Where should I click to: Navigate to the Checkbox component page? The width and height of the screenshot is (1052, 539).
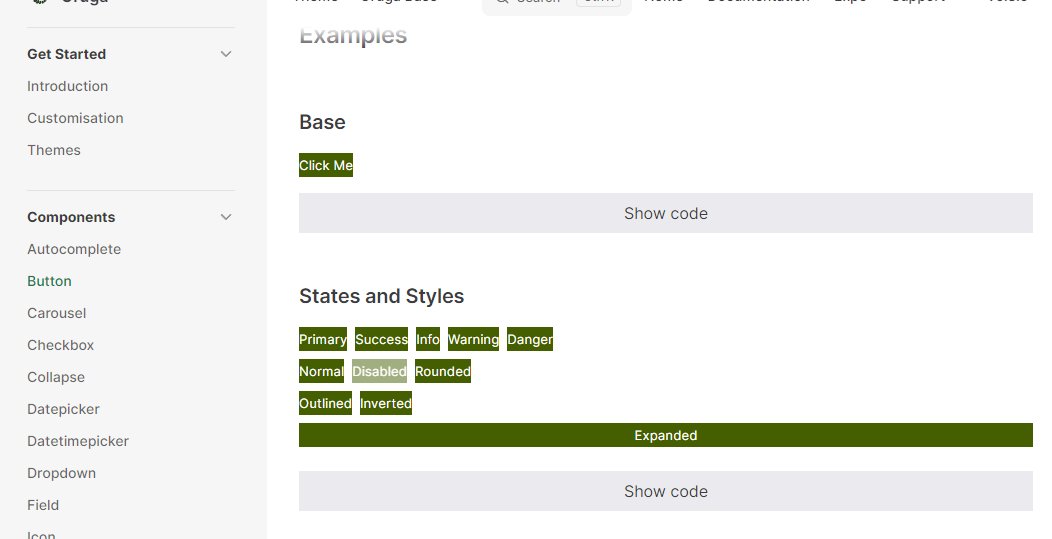(x=60, y=345)
